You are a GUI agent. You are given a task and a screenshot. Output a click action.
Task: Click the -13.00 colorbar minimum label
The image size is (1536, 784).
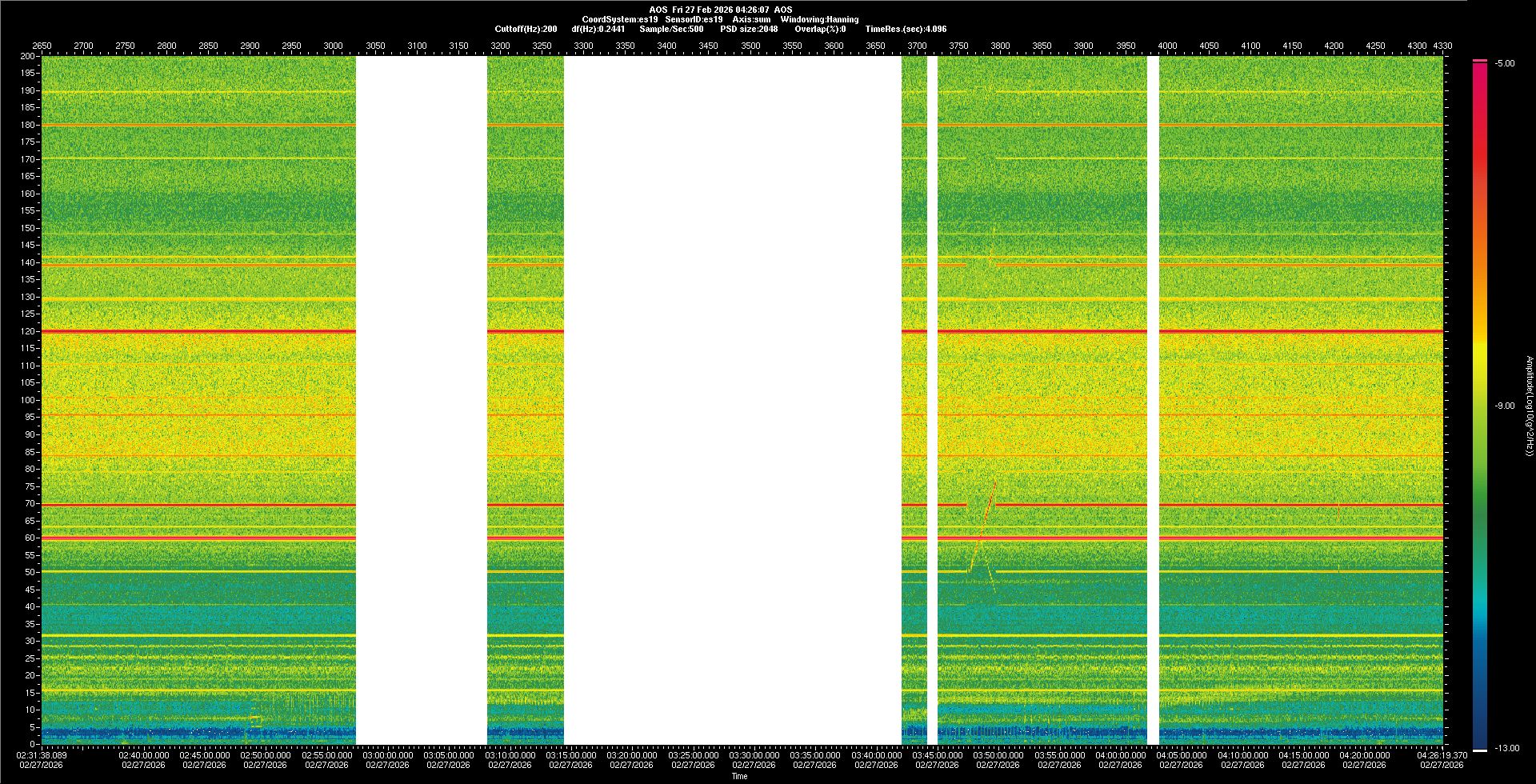(1506, 749)
